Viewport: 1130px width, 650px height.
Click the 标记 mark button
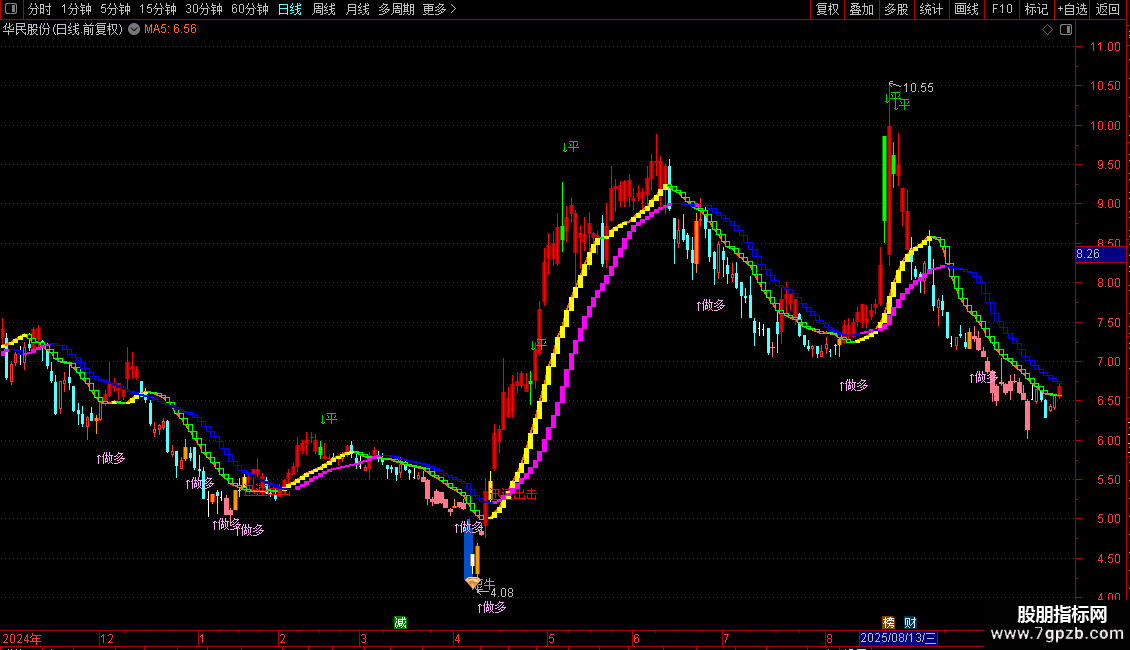click(1036, 9)
